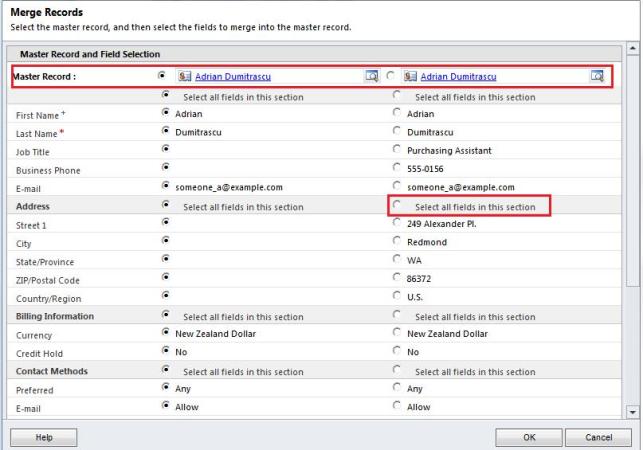Select left Dumitrascu radio for Last Name
The height and width of the screenshot is (450, 643).
(165, 130)
